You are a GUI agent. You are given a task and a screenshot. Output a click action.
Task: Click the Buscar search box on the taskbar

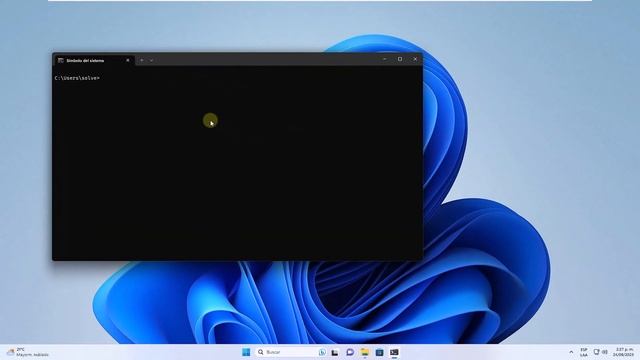pos(291,352)
